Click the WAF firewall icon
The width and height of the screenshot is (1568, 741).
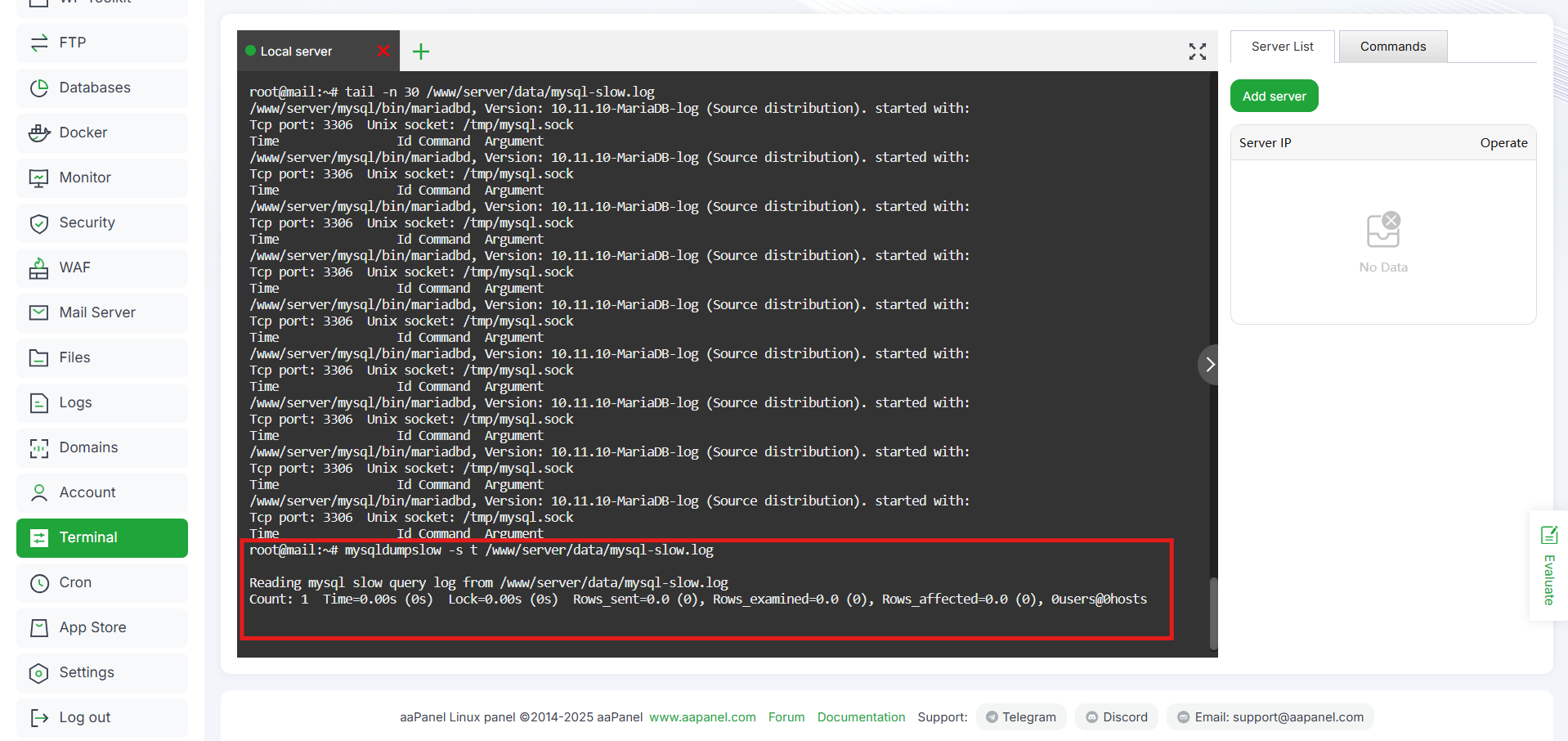point(38,267)
